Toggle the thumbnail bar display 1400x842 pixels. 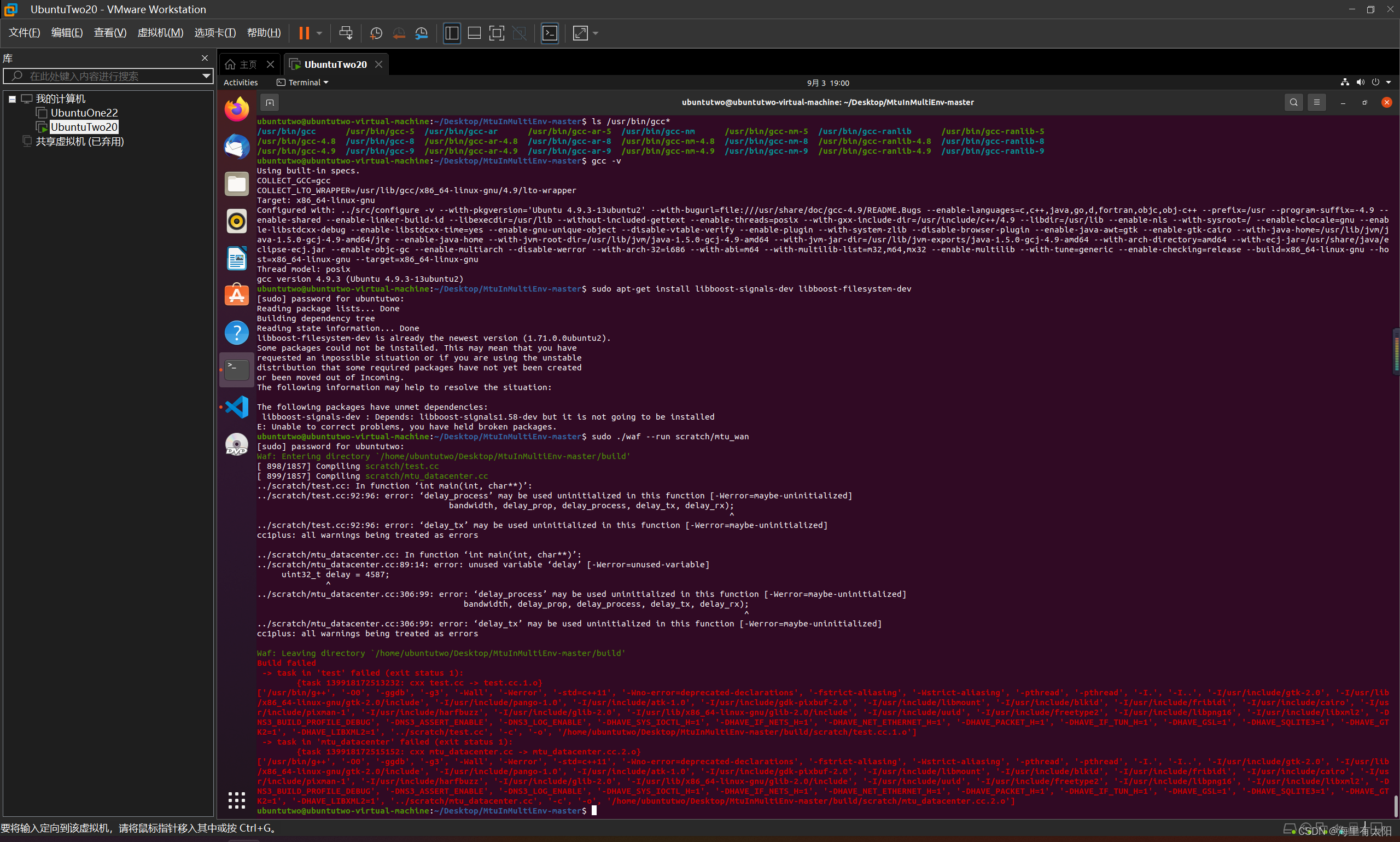point(474,33)
